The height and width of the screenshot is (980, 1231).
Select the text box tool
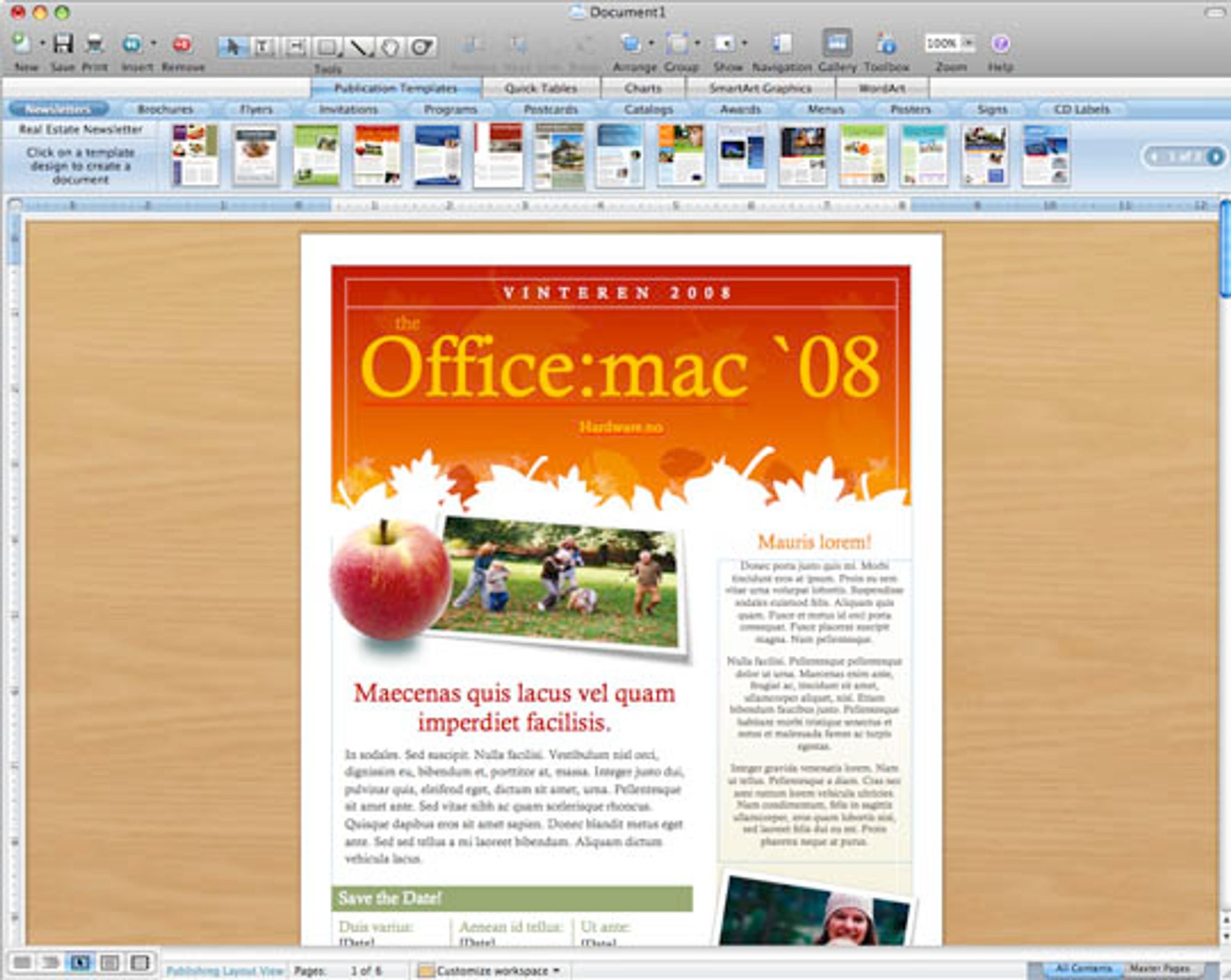[x=263, y=47]
